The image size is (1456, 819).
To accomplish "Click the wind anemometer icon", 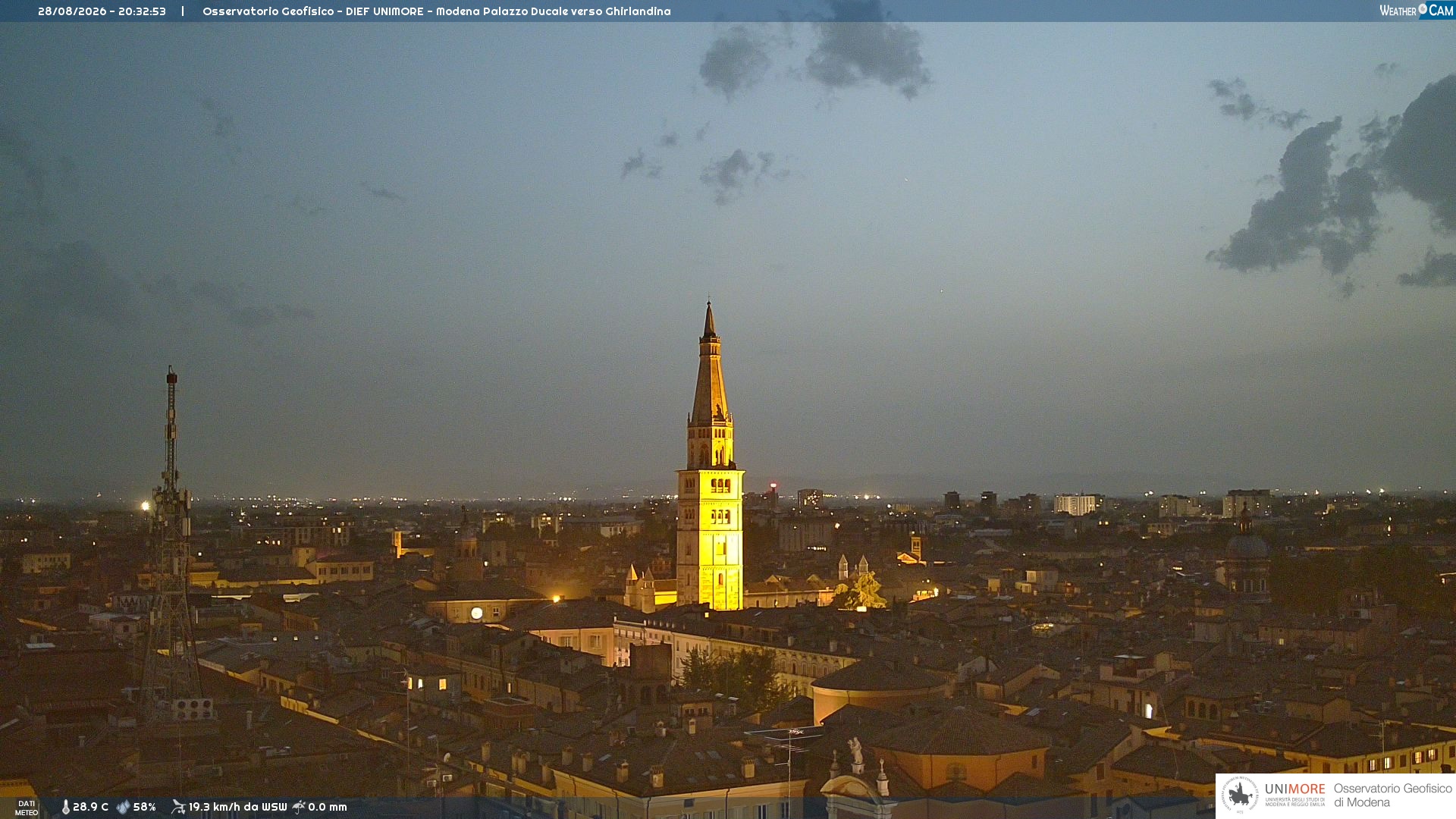I will [x=178, y=807].
